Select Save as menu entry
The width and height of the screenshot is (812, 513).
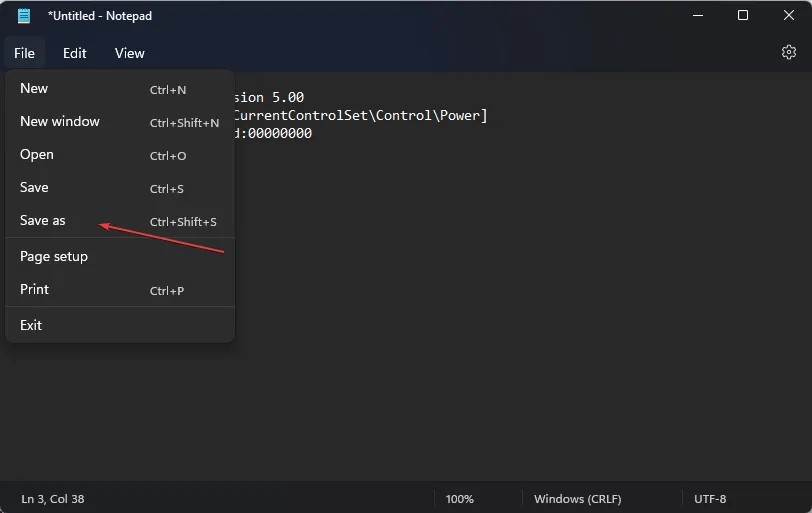coord(120,221)
